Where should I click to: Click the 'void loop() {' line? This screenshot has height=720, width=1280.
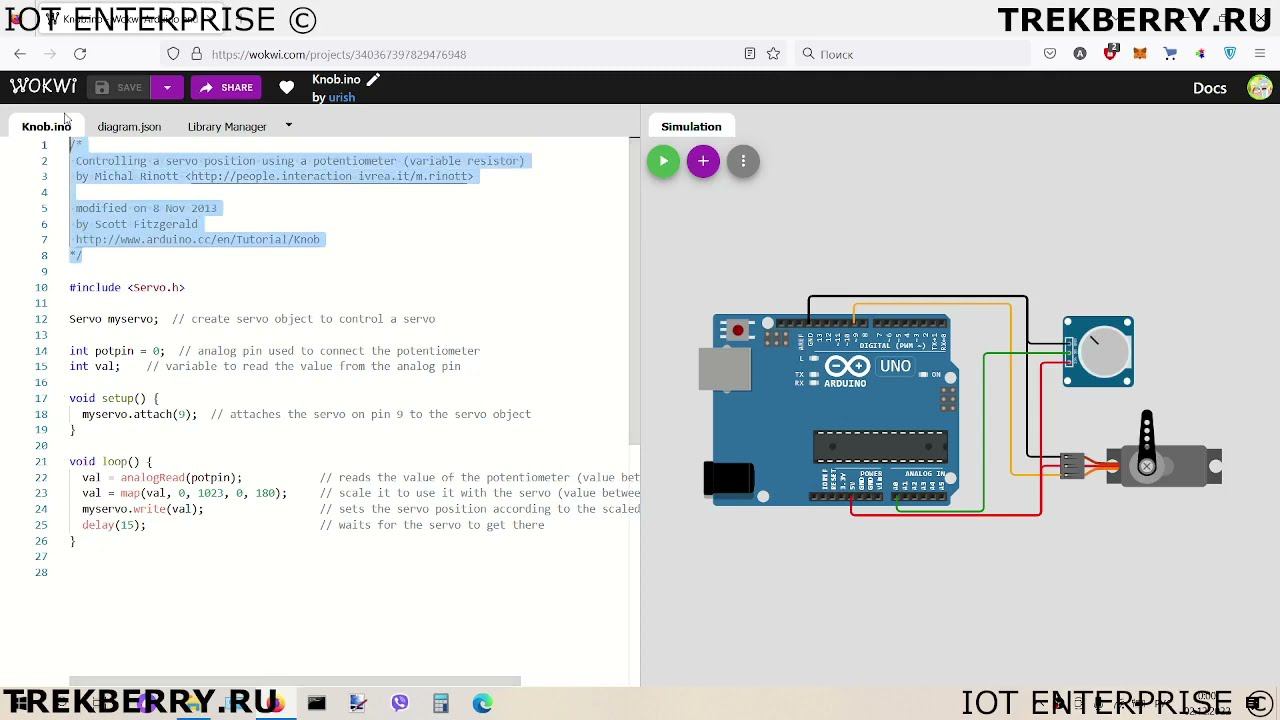click(110, 461)
